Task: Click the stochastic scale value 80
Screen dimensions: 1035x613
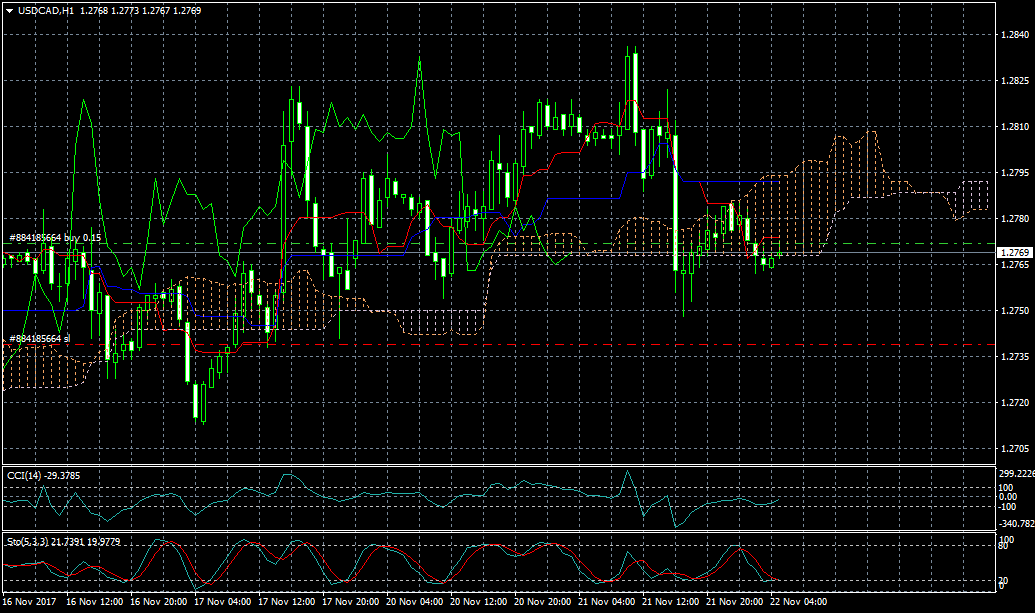Action: [1003, 543]
